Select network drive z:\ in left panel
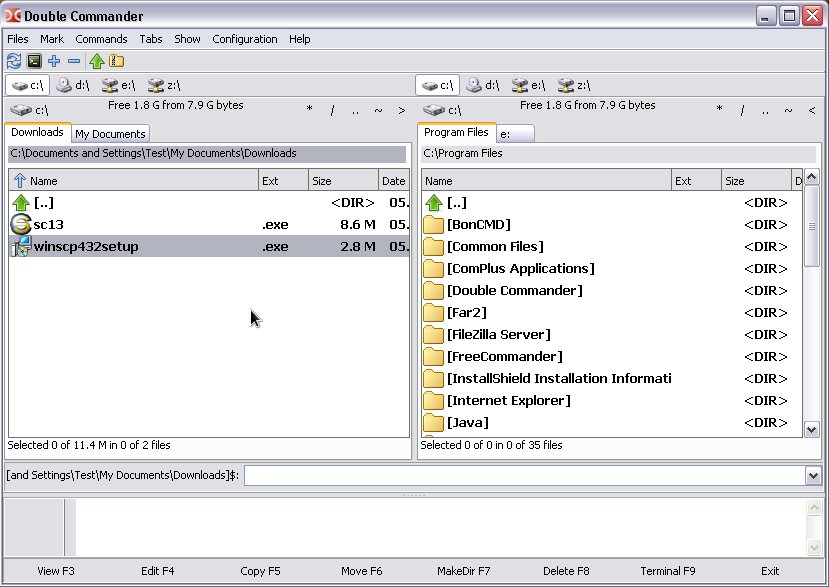 [x=164, y=85]
